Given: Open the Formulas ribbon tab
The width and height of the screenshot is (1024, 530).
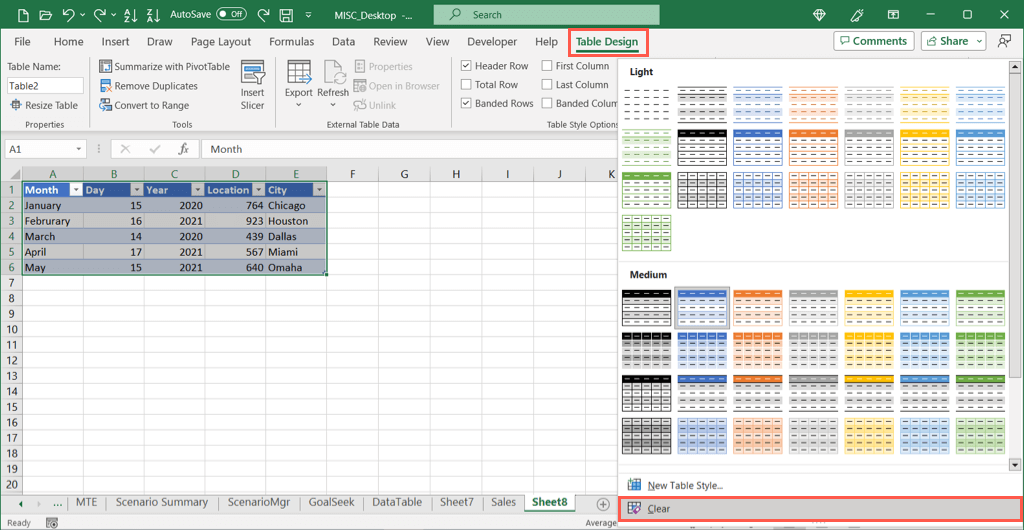Looking at the screenshot, I should 291,42.
